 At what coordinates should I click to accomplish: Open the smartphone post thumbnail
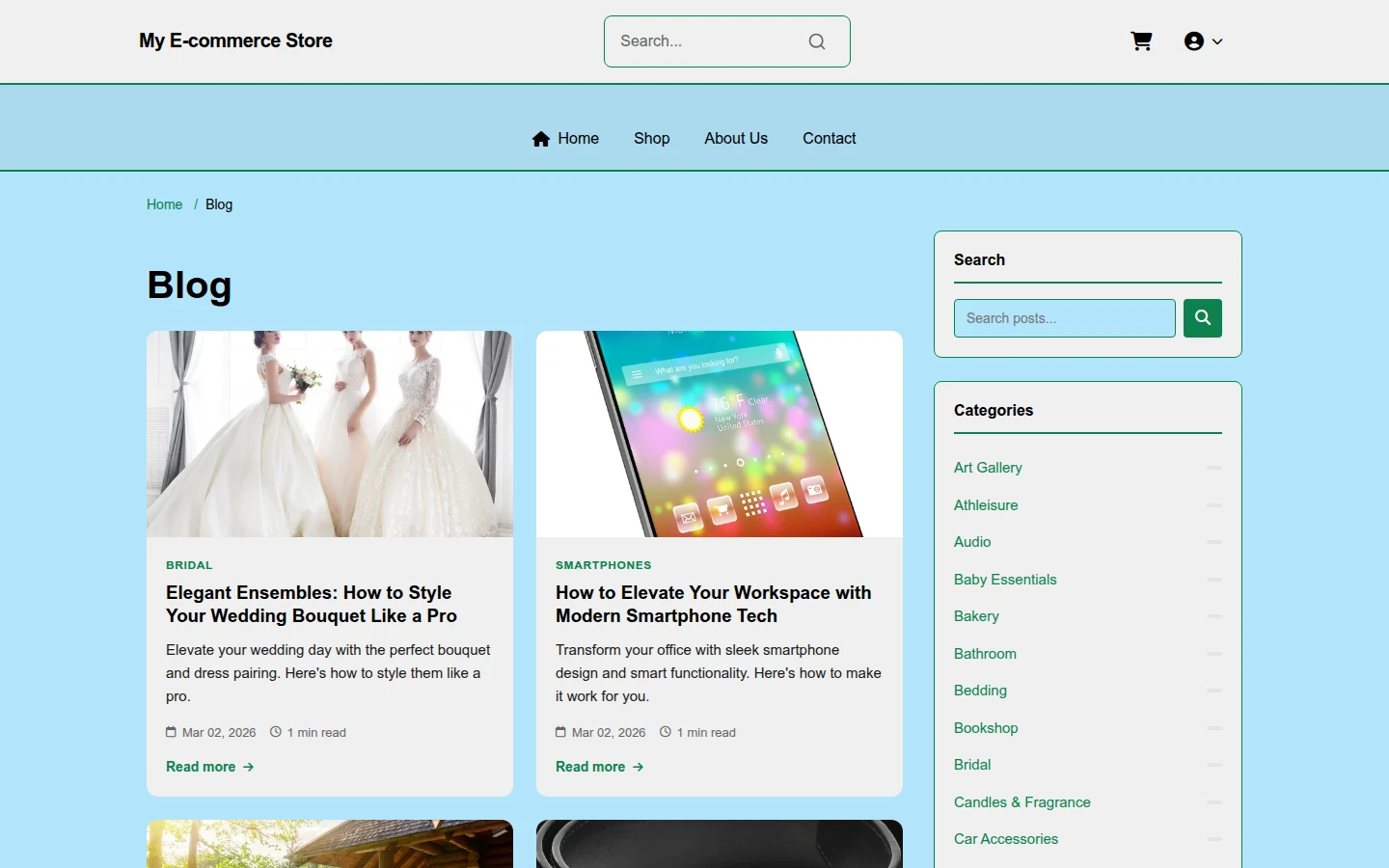pos(720,434)
